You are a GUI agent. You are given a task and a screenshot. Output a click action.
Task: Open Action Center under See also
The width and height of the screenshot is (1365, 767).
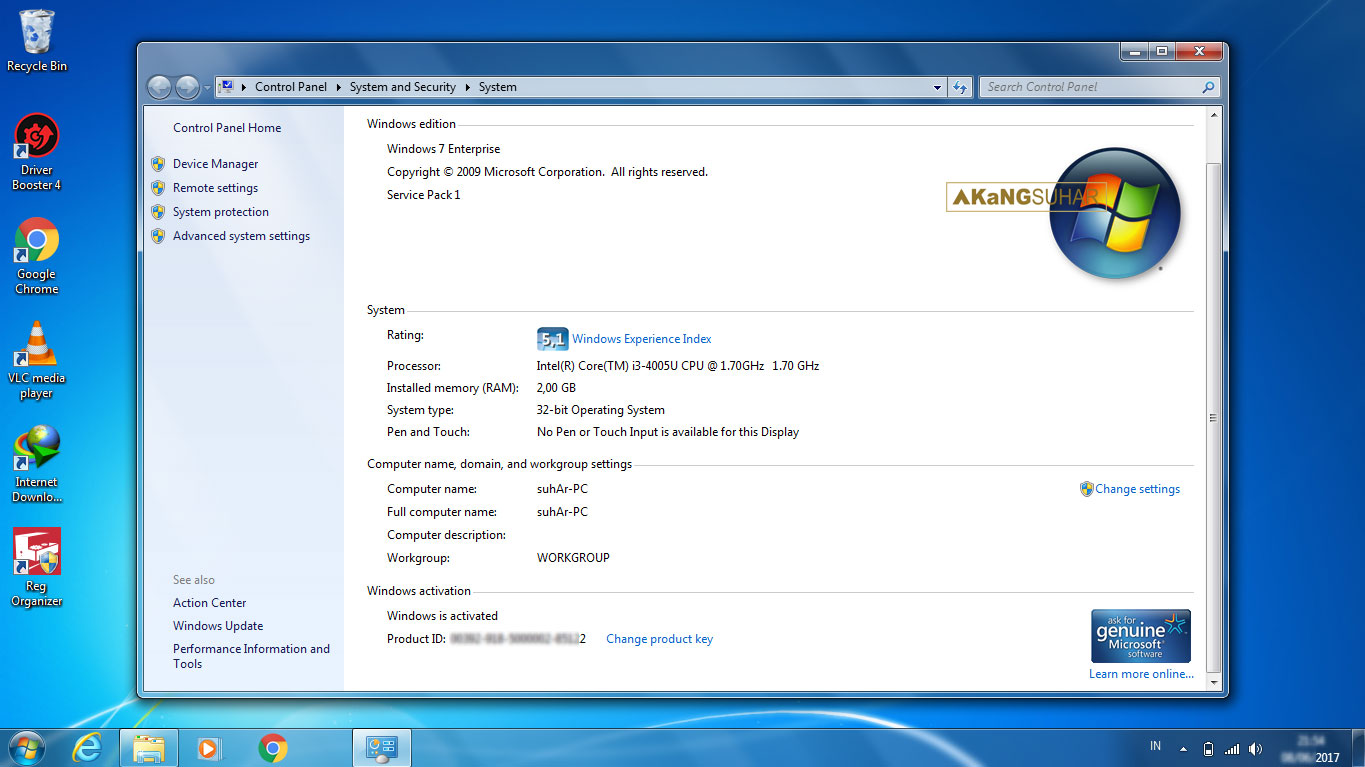point(209,603)
